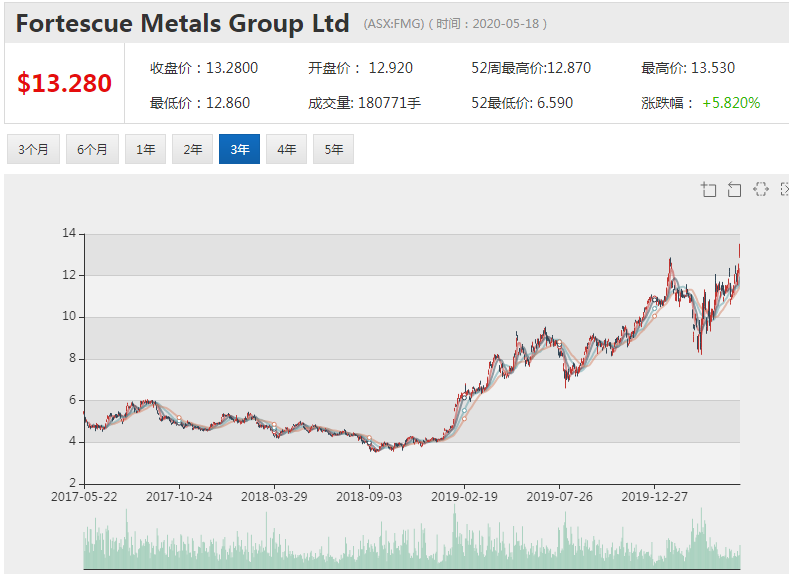This screenshot has height=574, width=794.
Task: Switch chart range to 6个月
Action: coord(92,149)
